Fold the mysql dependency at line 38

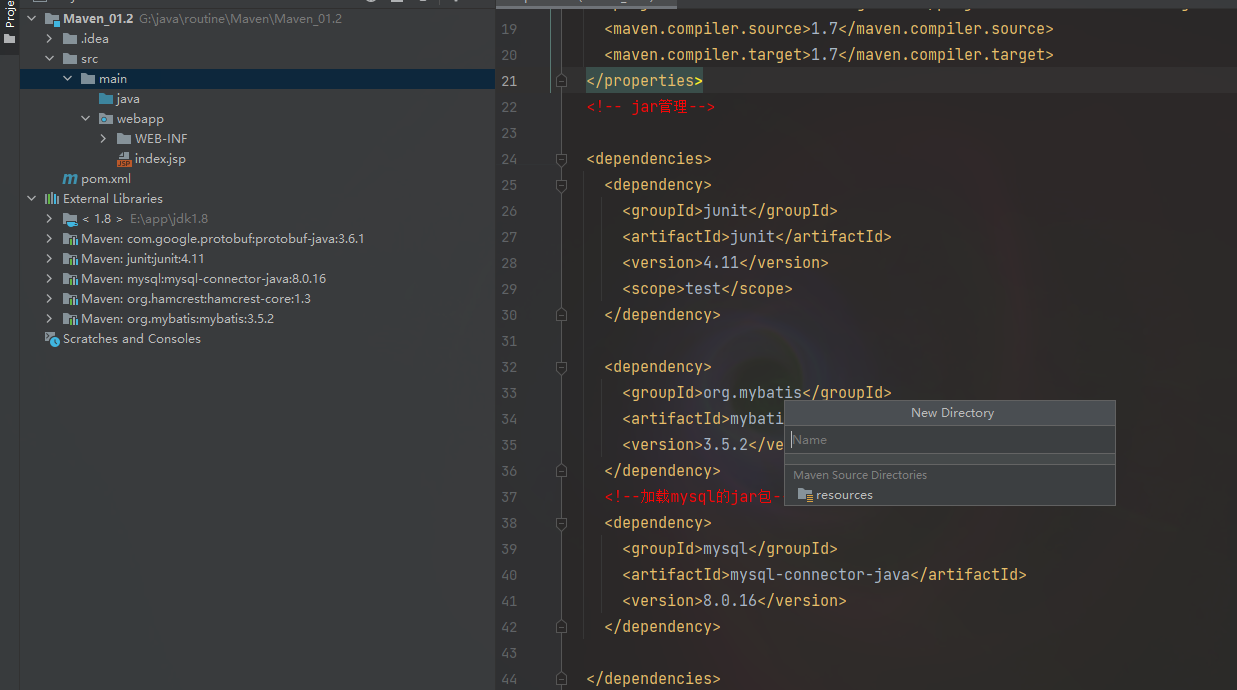click(x=561, y=523)
